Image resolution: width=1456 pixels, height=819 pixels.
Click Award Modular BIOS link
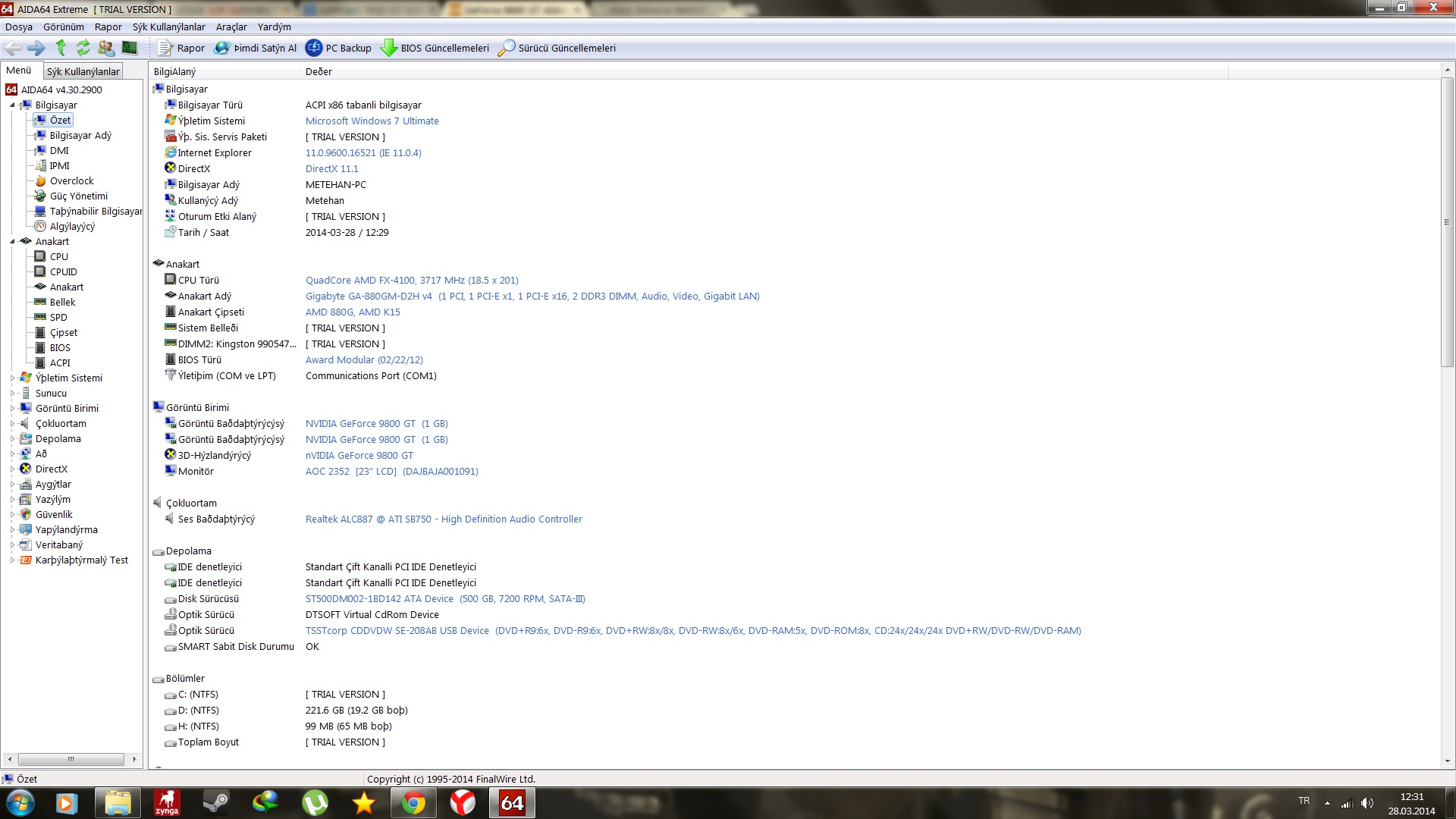tap(364, 359)
